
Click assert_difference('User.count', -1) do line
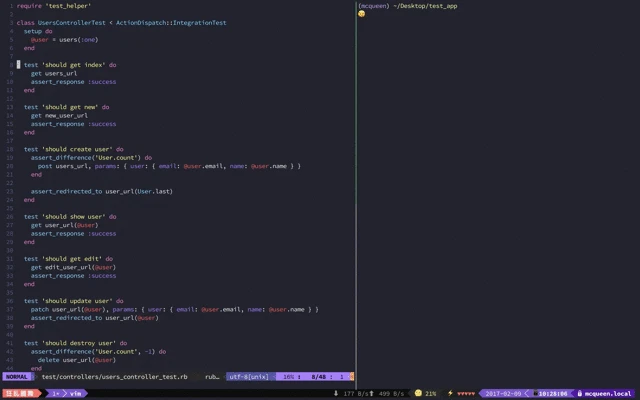click(x=98, y=352)
